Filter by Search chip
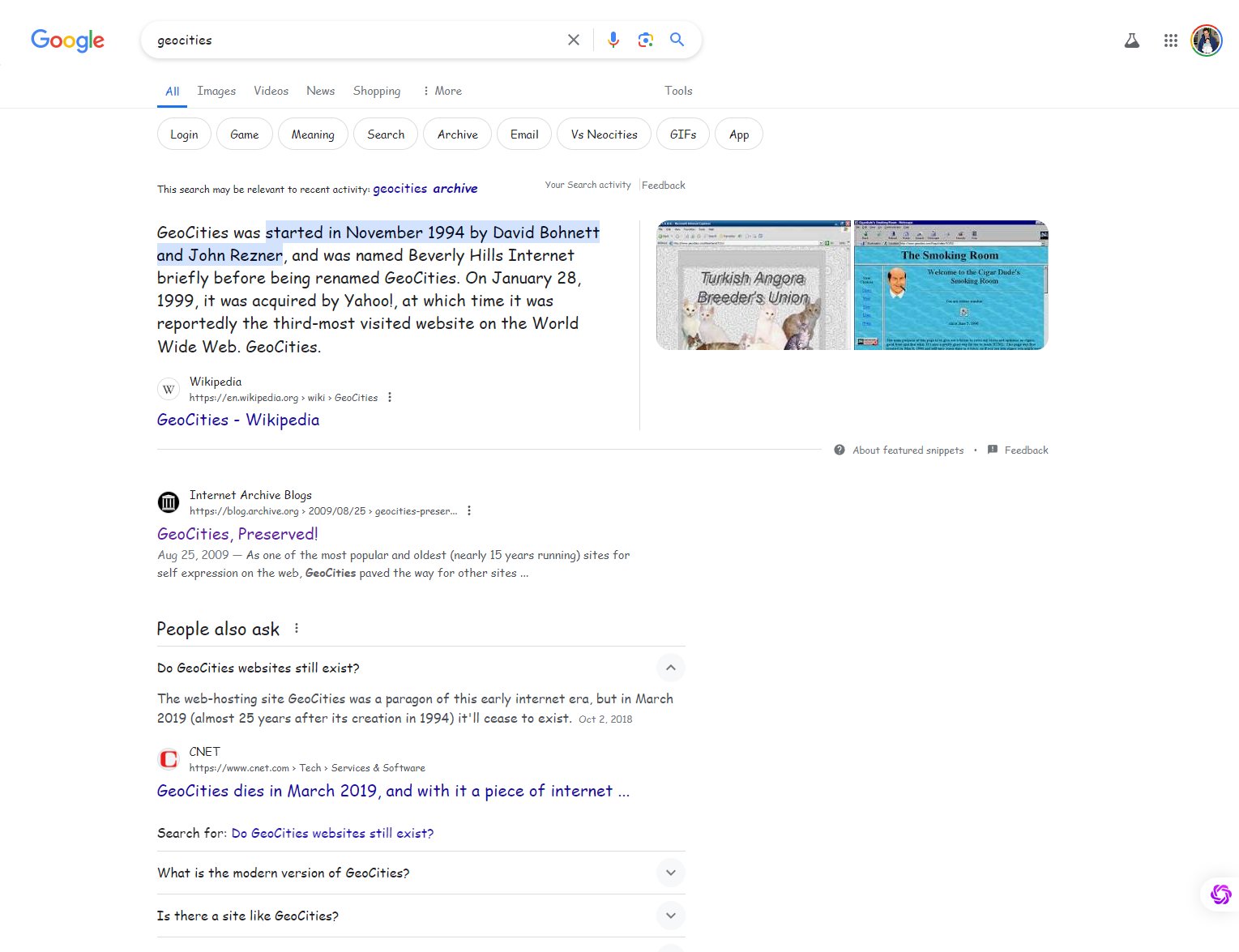The width and height of the screenshot is (1239, 952). point(386,134)
